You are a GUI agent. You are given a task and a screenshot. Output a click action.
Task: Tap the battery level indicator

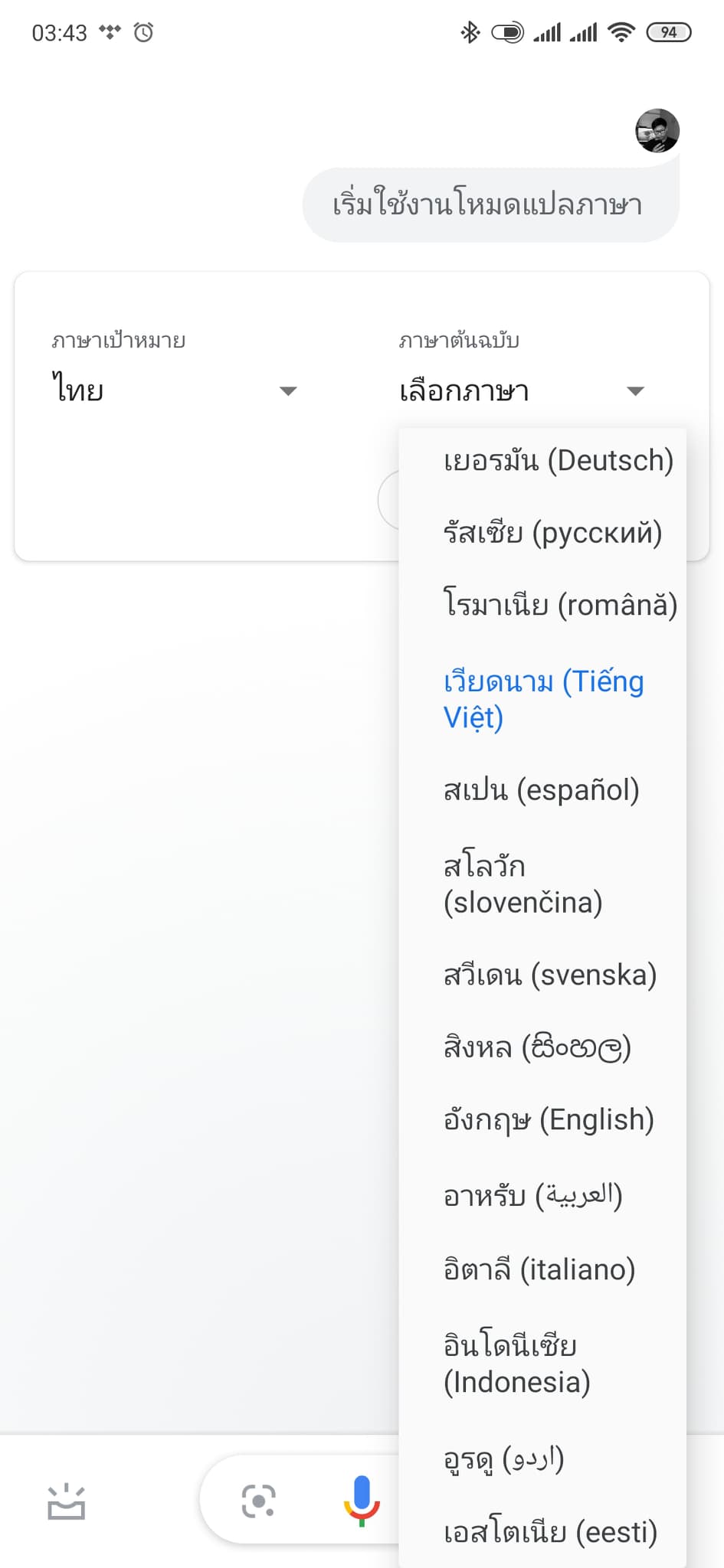click(x=669, y=32)
